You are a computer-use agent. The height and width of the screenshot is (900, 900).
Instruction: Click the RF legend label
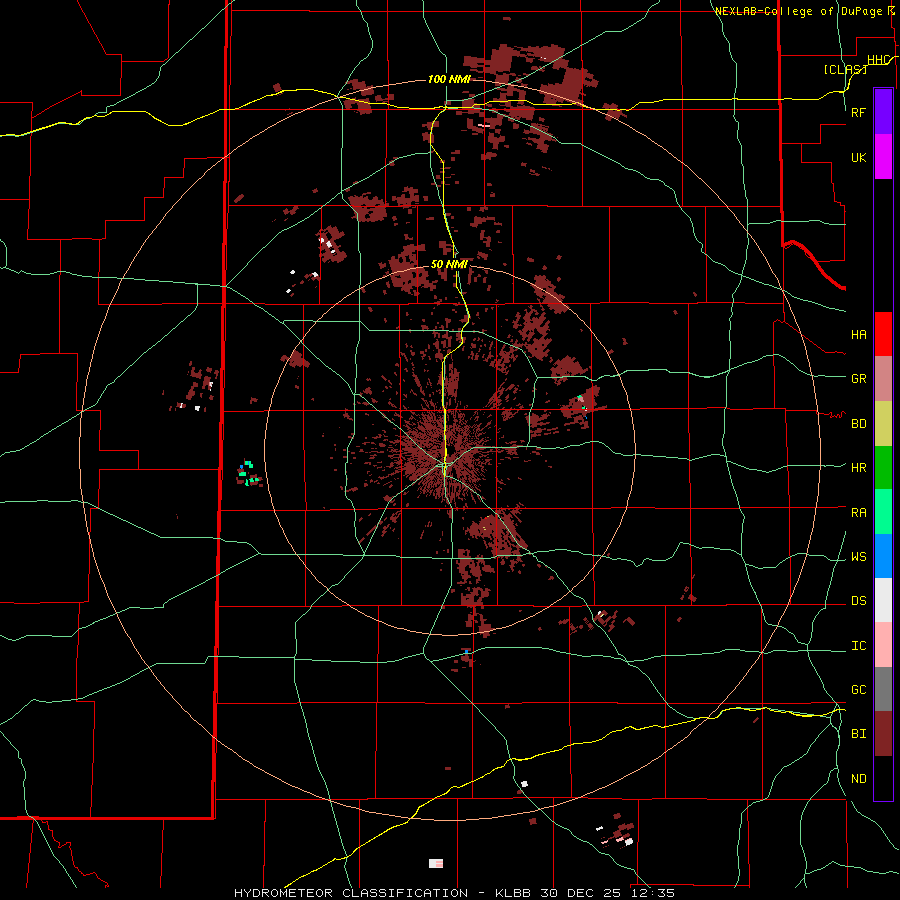click(x=859, y=112)
